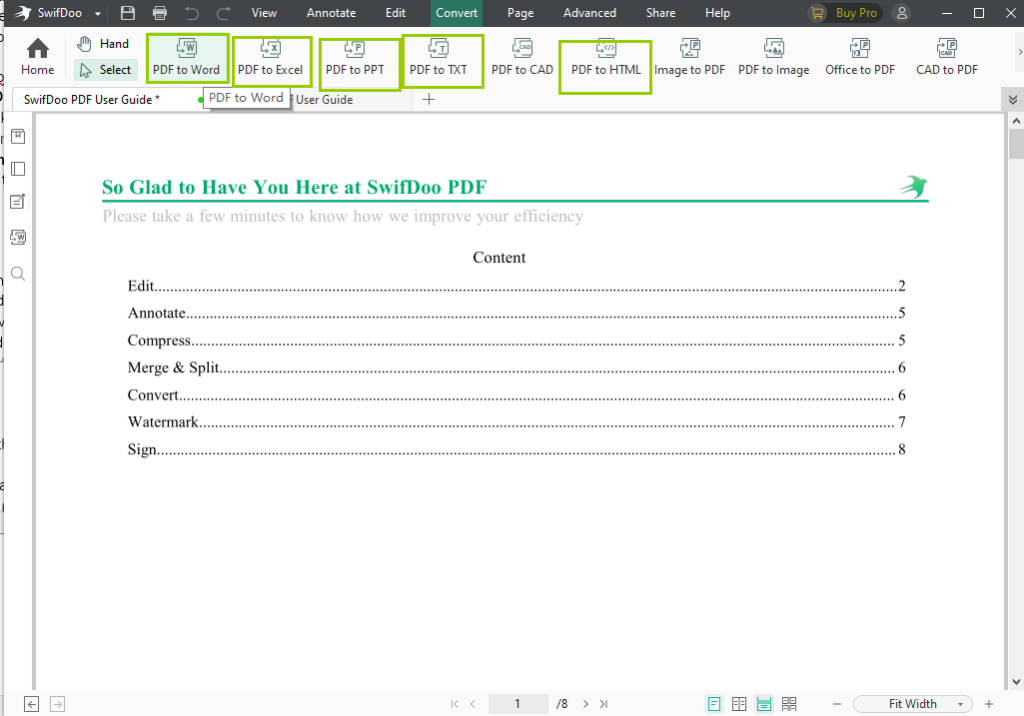
Task: Choose Office to PDF conversion
Action: coord(860,57)
